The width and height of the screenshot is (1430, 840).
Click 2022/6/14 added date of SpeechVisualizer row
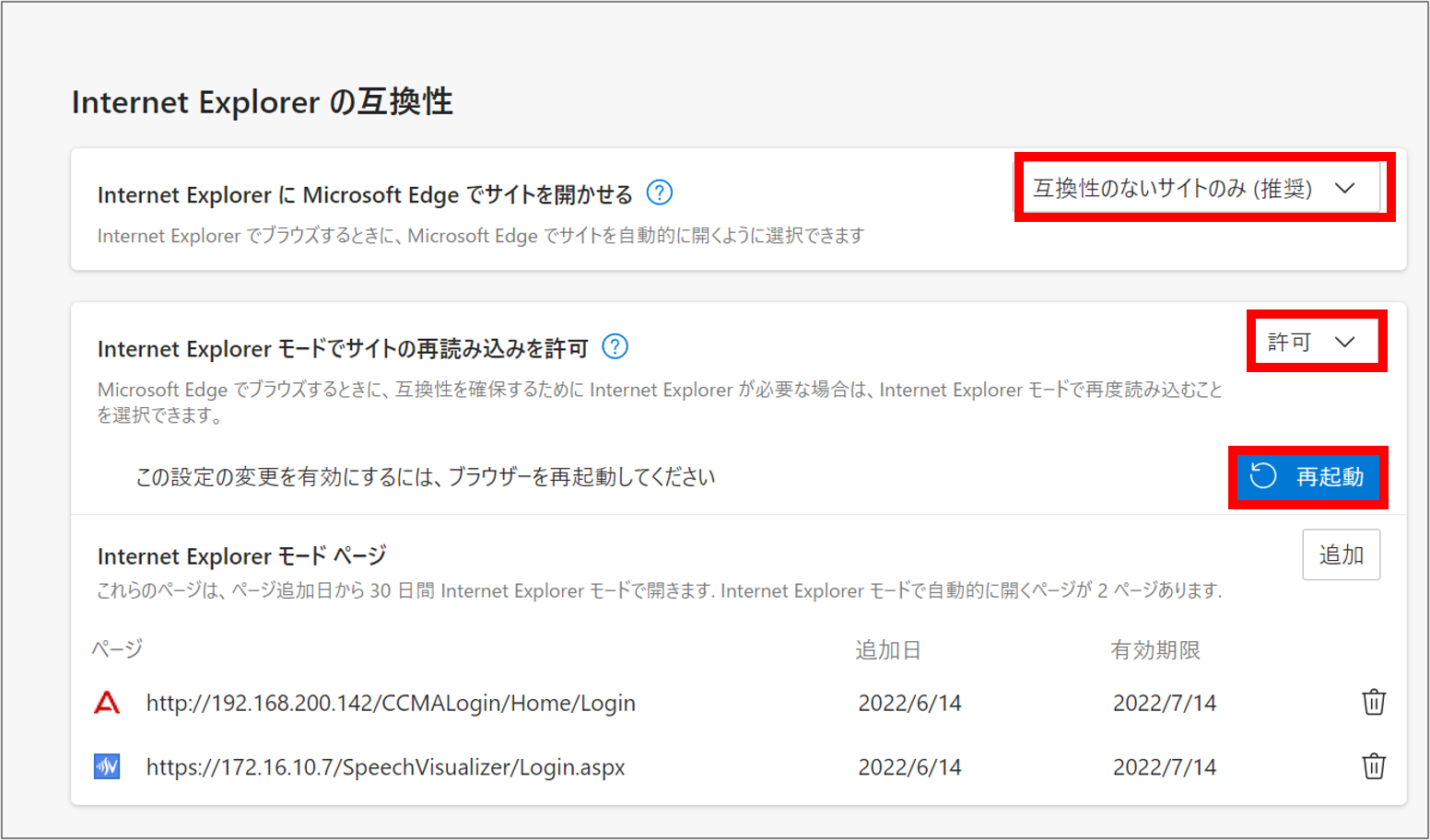click(909, 767)
